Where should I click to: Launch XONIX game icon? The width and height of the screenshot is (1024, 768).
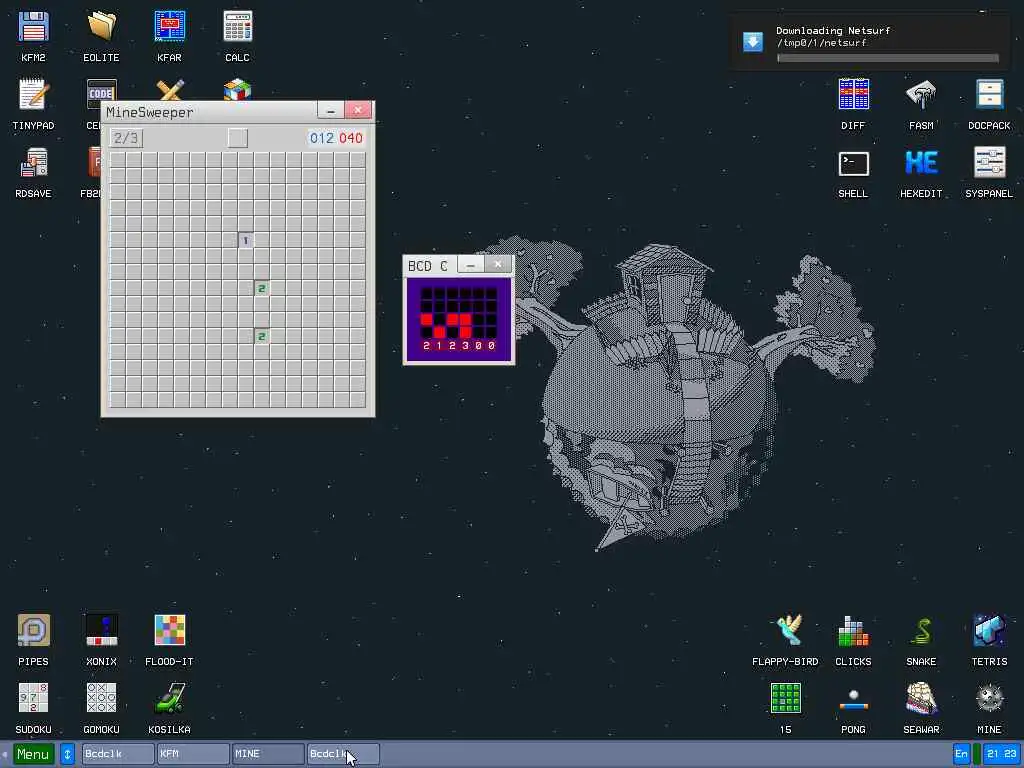101,640
